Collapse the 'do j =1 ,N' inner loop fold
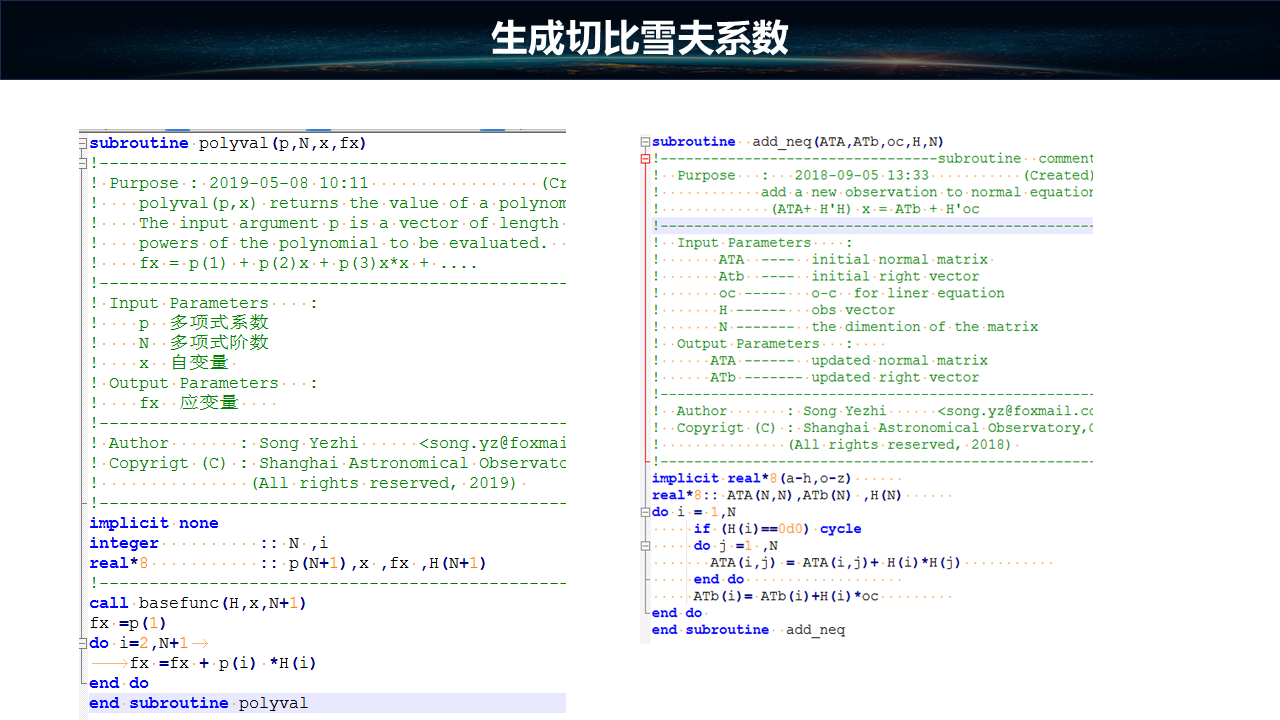The width and height of the screenshot is (1280, 720). (645, 546)
